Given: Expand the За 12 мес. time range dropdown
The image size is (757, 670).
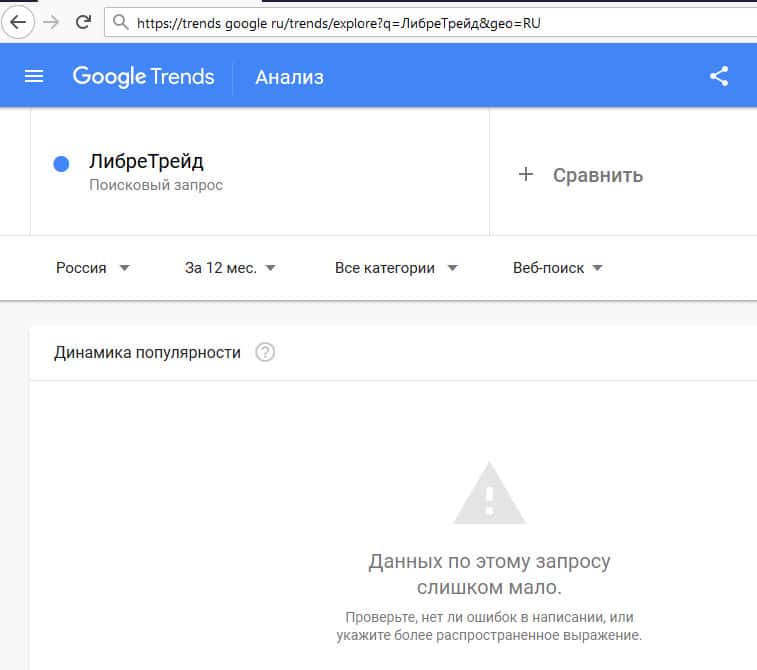Looking at the screenshot, I should [230, 268].
